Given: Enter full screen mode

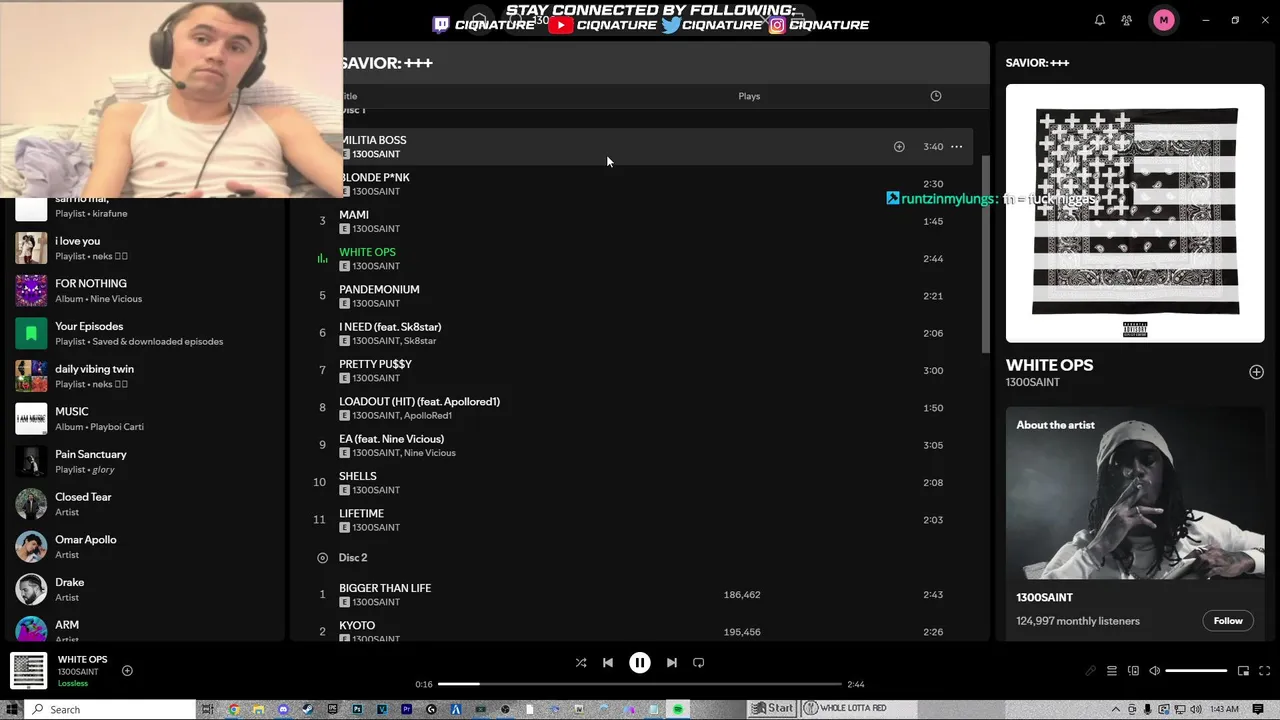Looking at the screenshot, I should pyautogui.click(x=1265, y=671).
